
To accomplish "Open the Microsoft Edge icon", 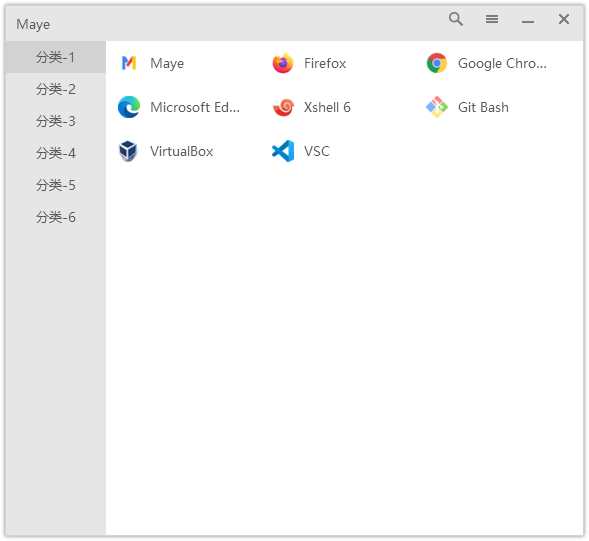I will click(x=129, y=107).
